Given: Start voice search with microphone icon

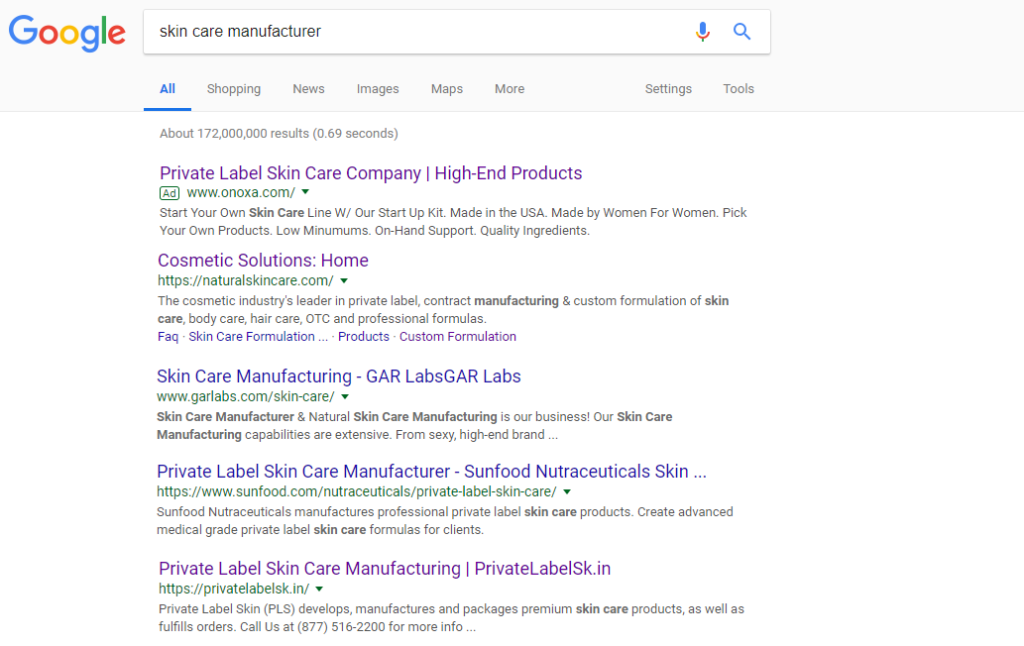Looking at the screenshot, I should point(703,32).
